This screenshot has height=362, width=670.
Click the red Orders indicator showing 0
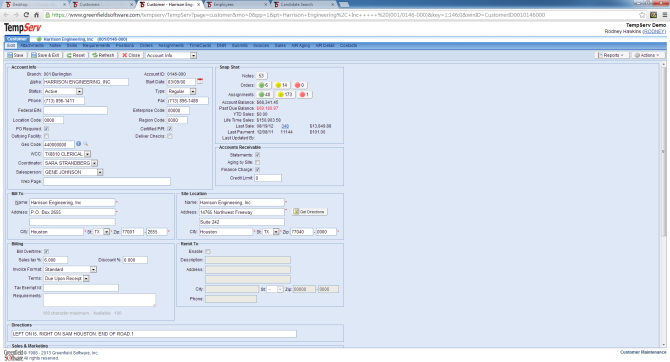point(300,85)
